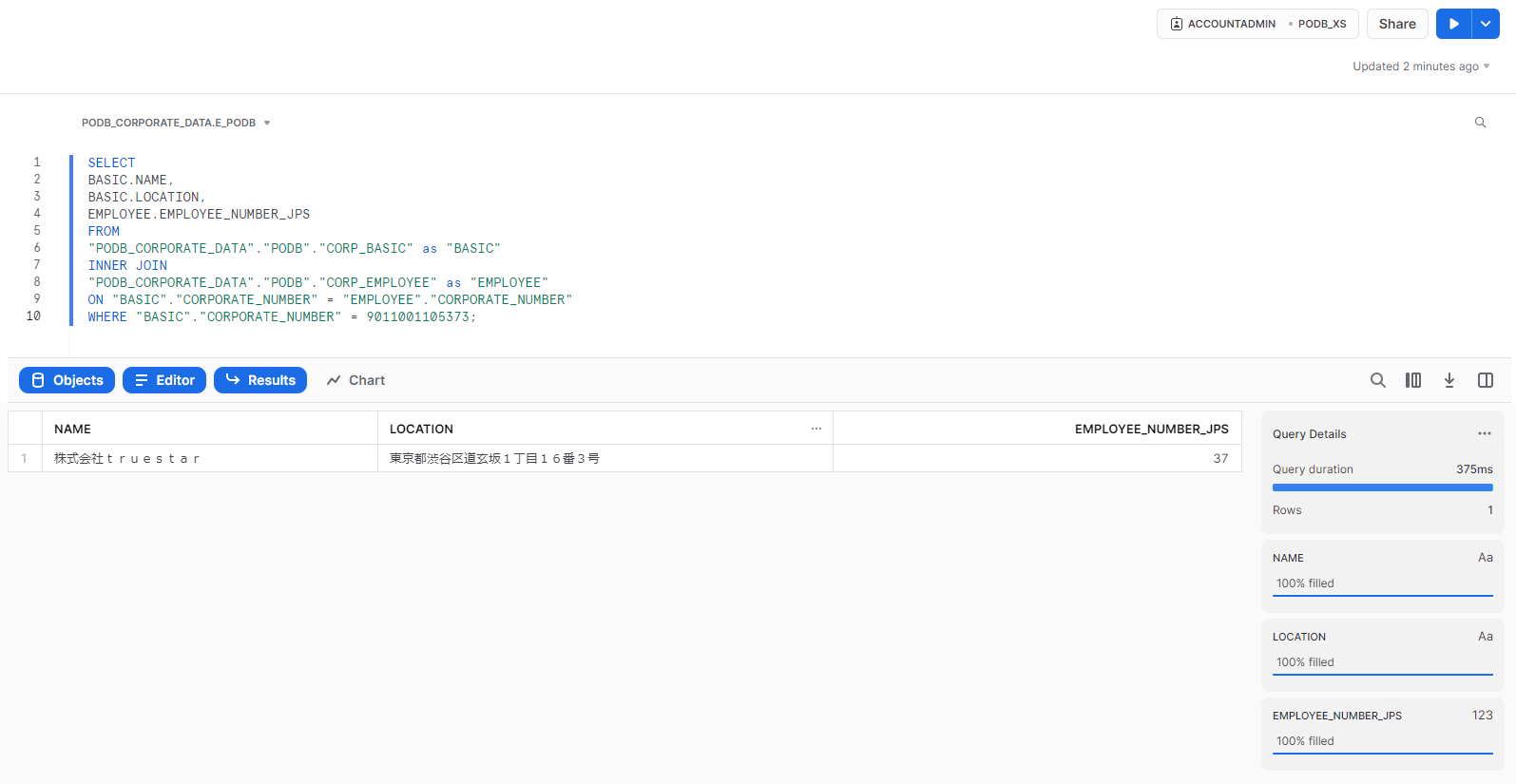Toggle the Editor pane visibility
The image size is (1516, 784).
click(164, 380)
